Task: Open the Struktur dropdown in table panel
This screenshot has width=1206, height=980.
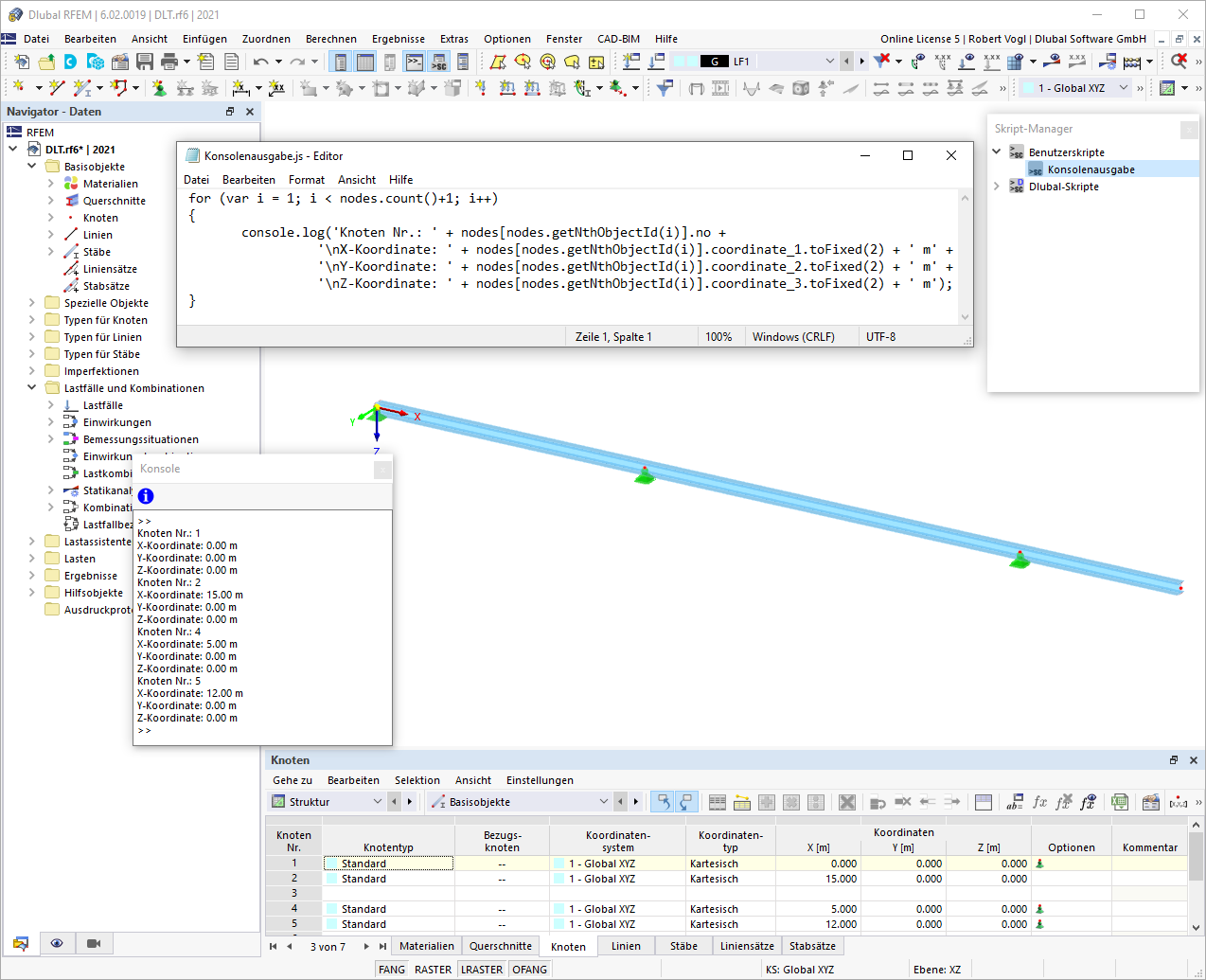Action: (377, 802)
